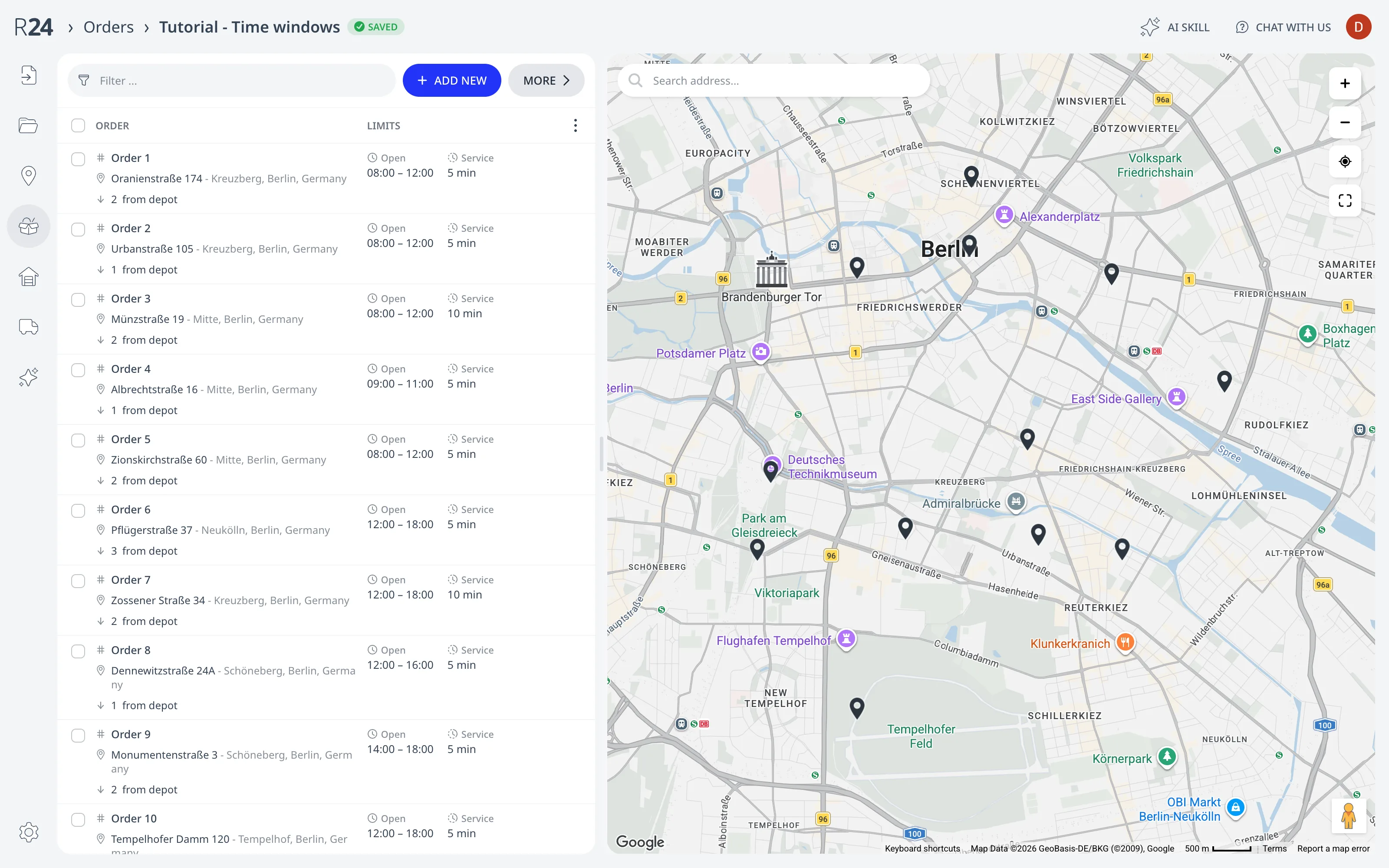This screenshot has height=868, width=1389.
Task: Go to Orders breadcrumb
Action: [109, 27]
